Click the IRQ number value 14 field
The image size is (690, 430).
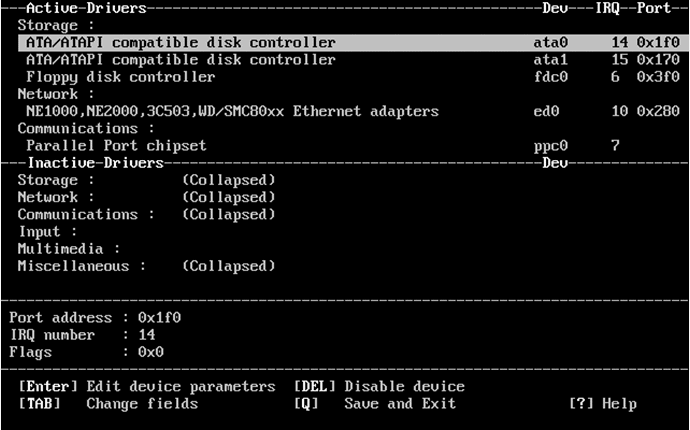tap(147, 334)
